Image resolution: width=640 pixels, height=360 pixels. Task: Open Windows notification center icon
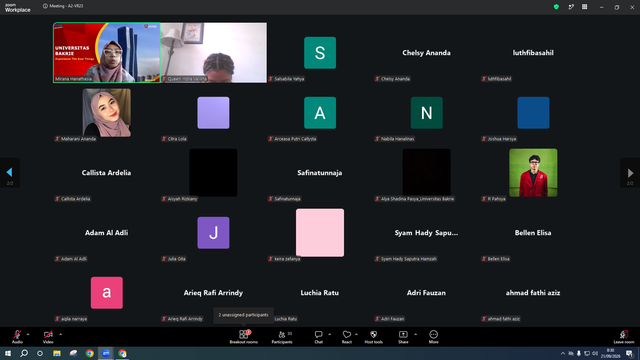coord(629,353)
